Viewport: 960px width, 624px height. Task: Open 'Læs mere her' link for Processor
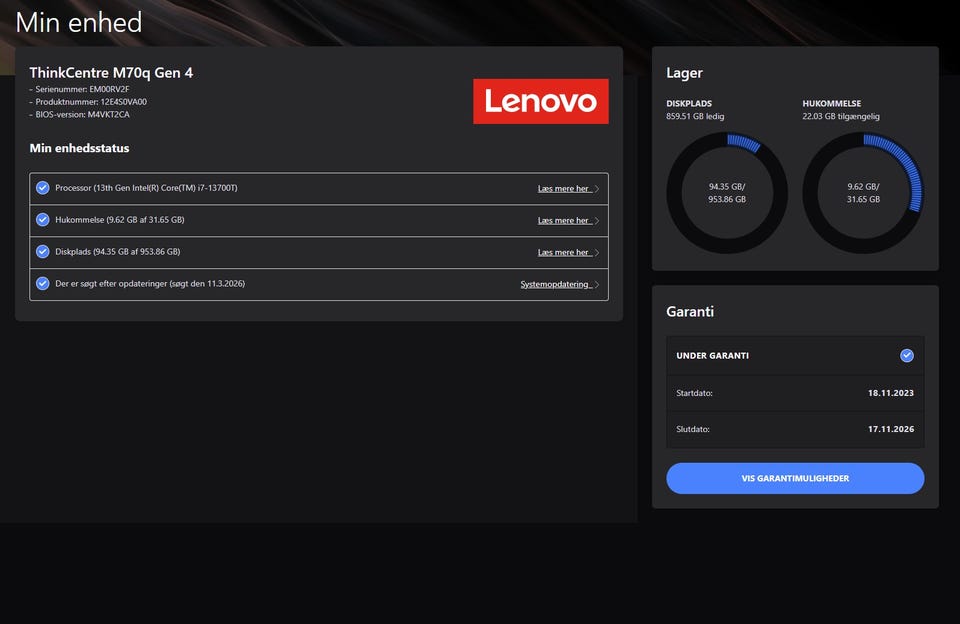564,189
